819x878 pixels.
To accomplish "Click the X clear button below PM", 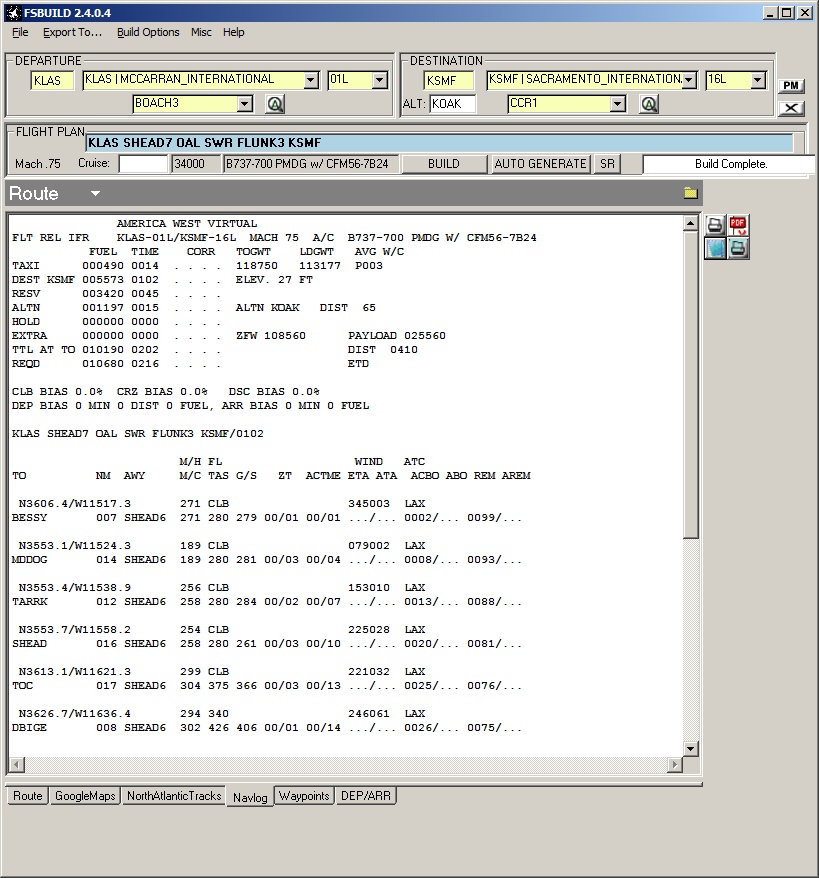I will (791, 108).
